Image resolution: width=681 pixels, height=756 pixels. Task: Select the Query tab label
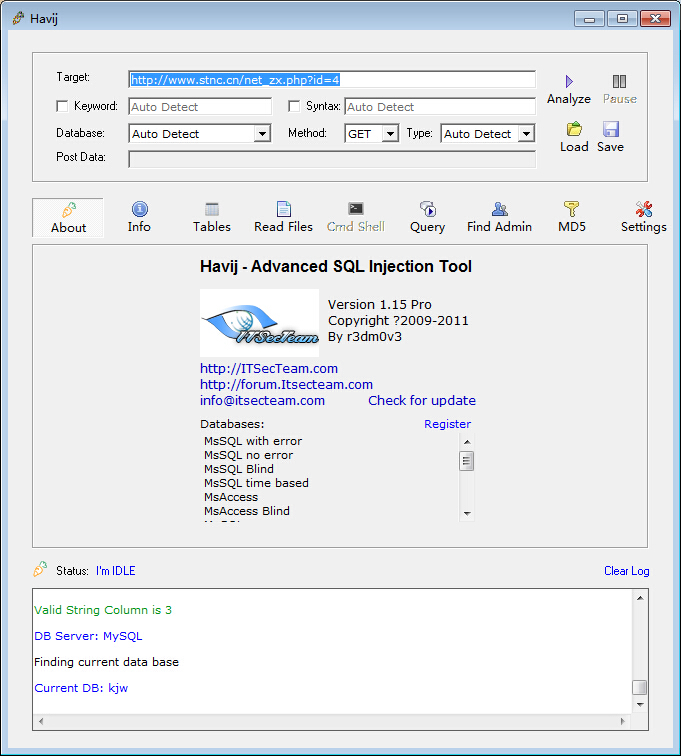pyautogui.click(x=427, y=227)
